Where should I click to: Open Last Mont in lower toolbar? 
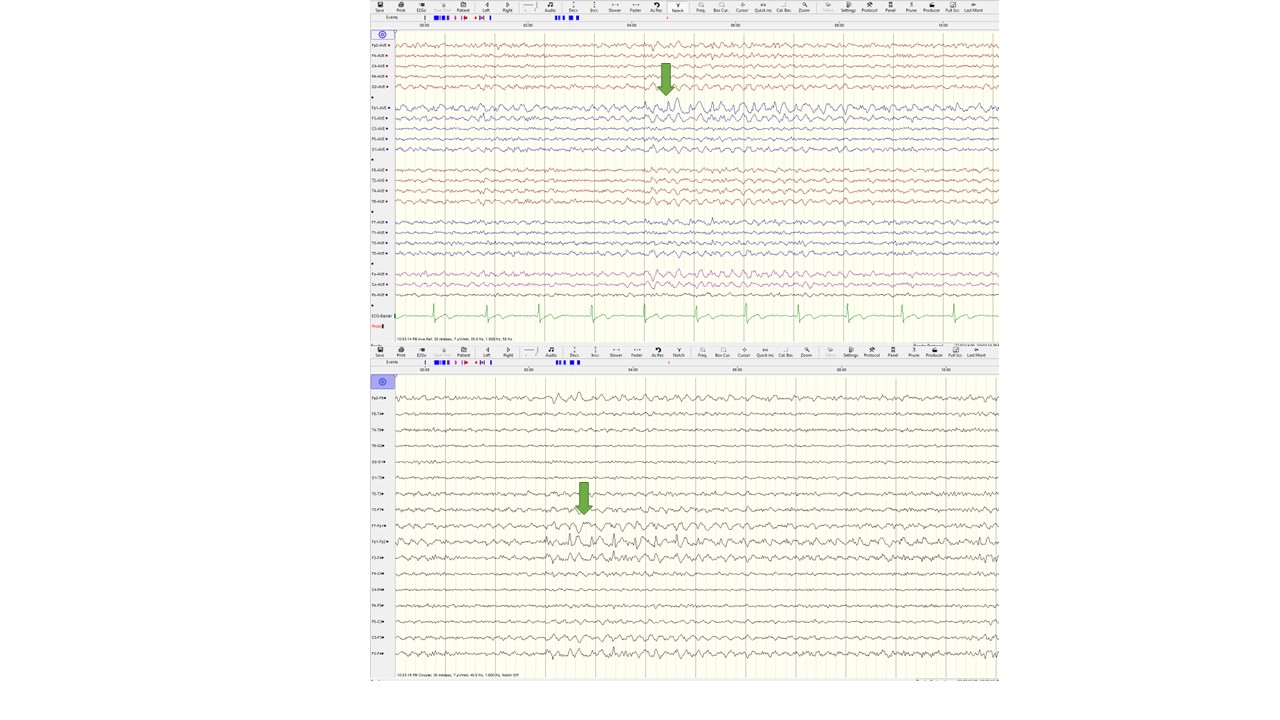pyautogui.click(x=976, y=352)
